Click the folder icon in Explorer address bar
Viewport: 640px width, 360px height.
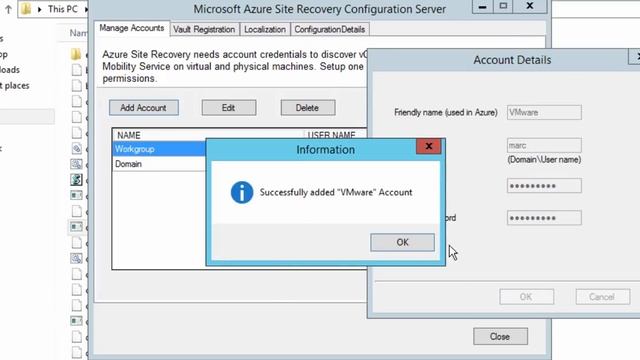tap(26, 9)
